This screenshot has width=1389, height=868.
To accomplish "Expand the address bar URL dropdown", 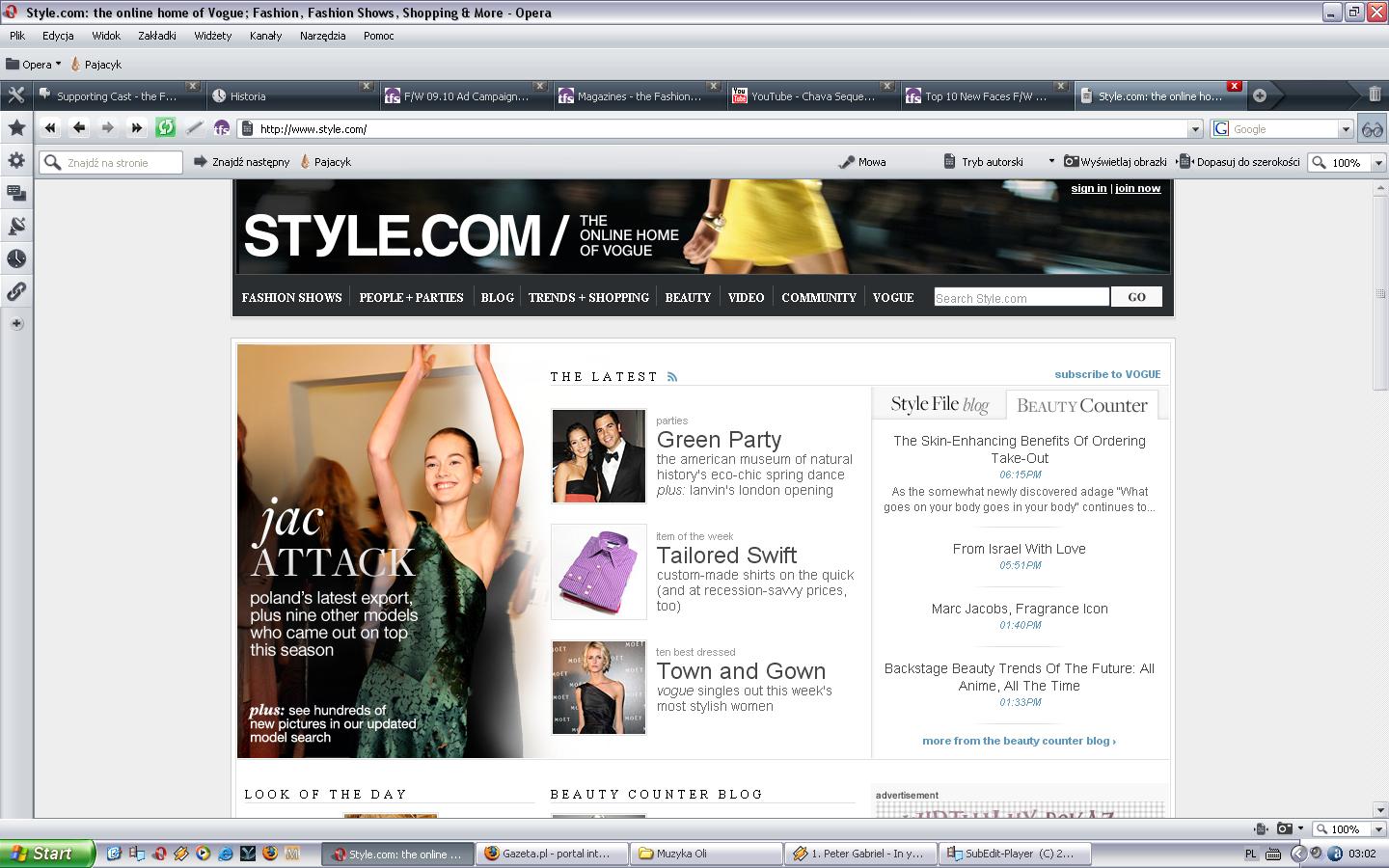I will pyautogui.click(x=1195, y=129).
